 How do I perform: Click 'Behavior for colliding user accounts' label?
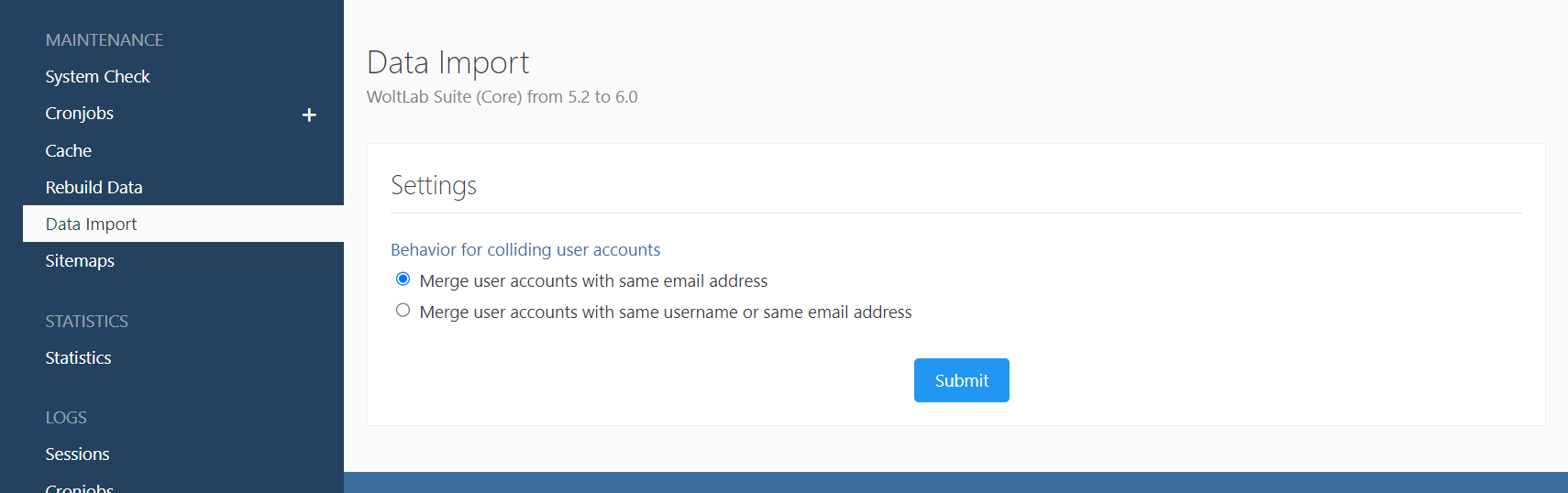tap(525, 250)
